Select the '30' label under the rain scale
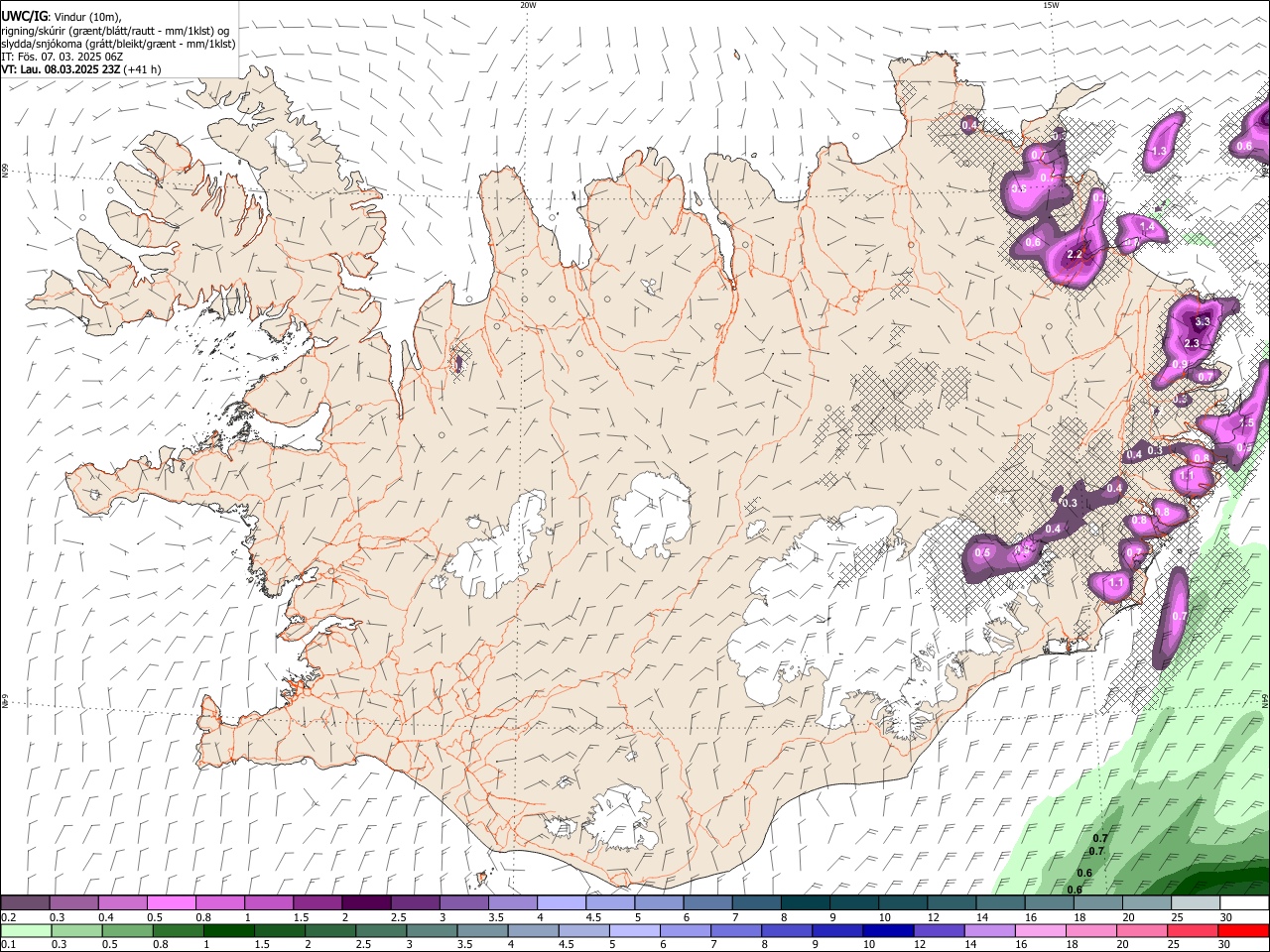Image resolution: width=1270 pixels, height=952 pixels. (1226, 945)
